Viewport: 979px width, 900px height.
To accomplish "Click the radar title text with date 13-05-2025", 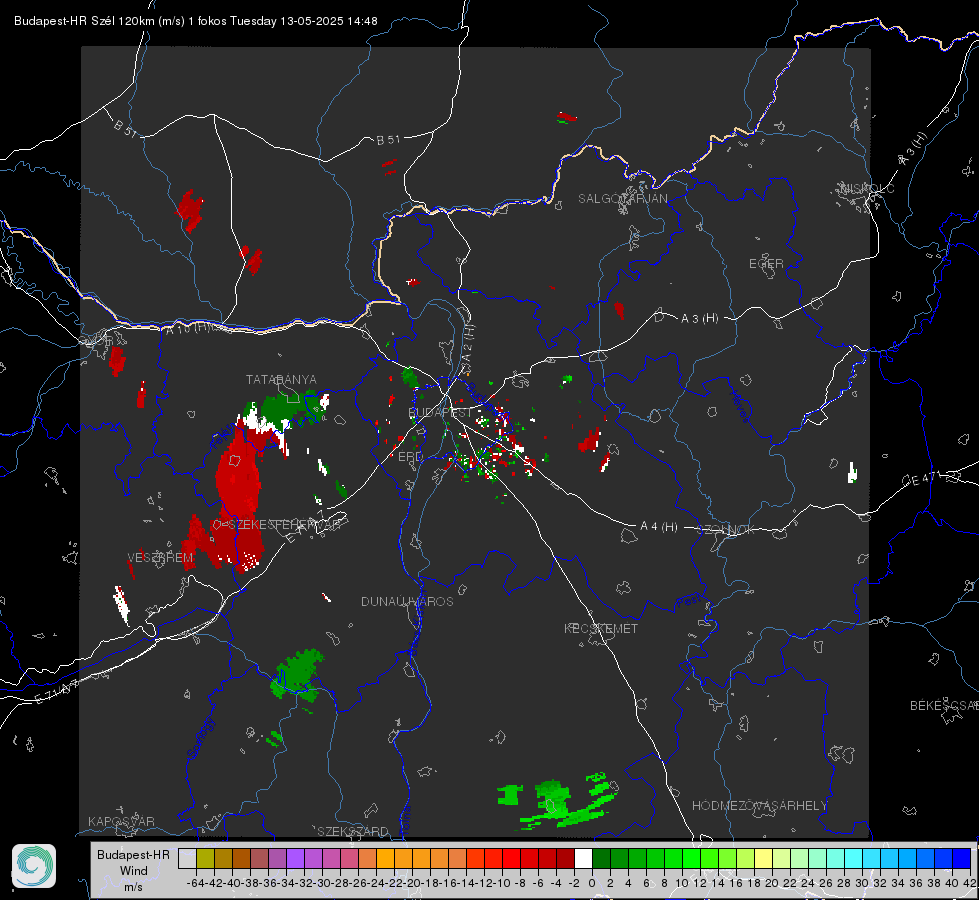I will (195, 21).
